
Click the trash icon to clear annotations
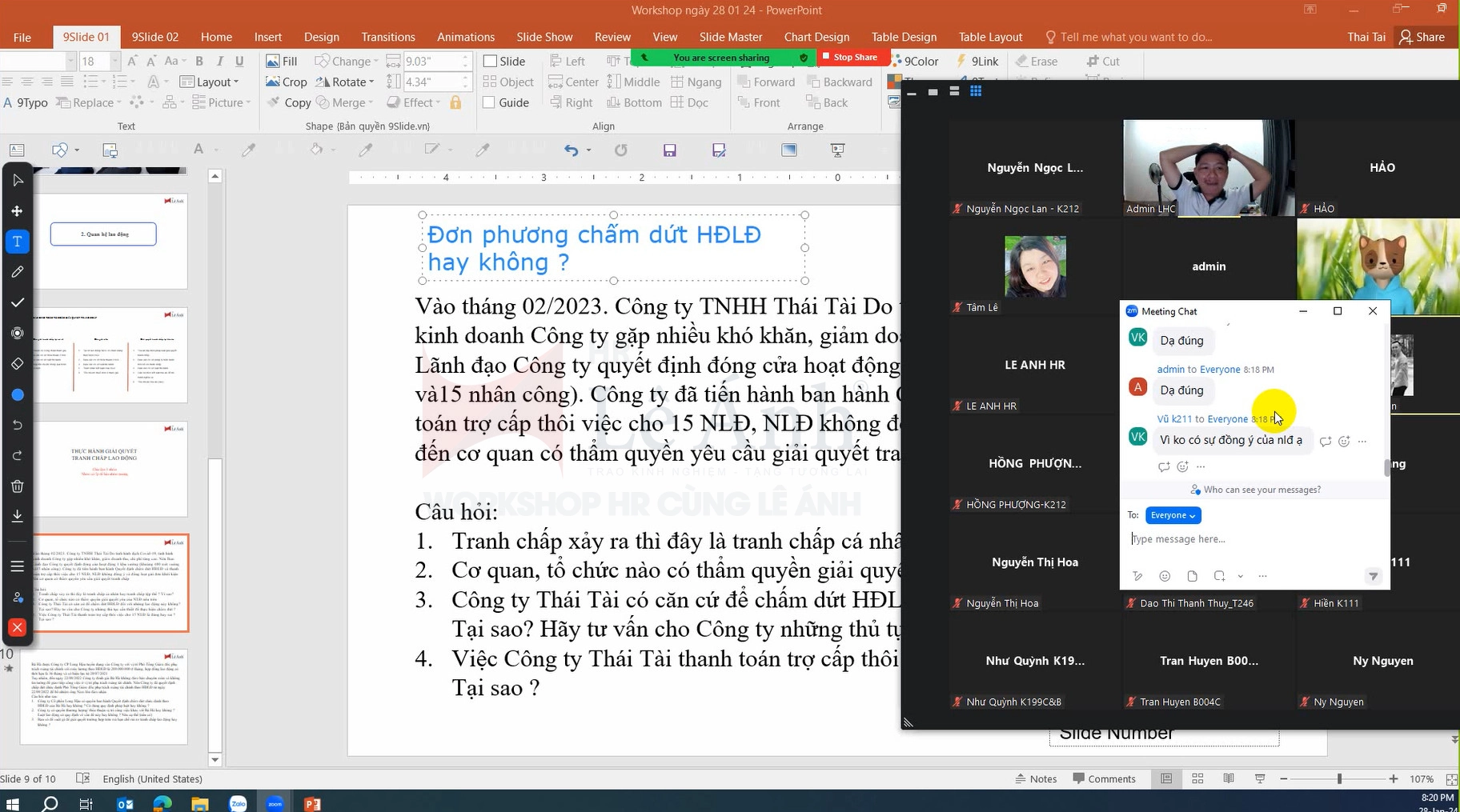pyautogui.click(x=17, y=486)
